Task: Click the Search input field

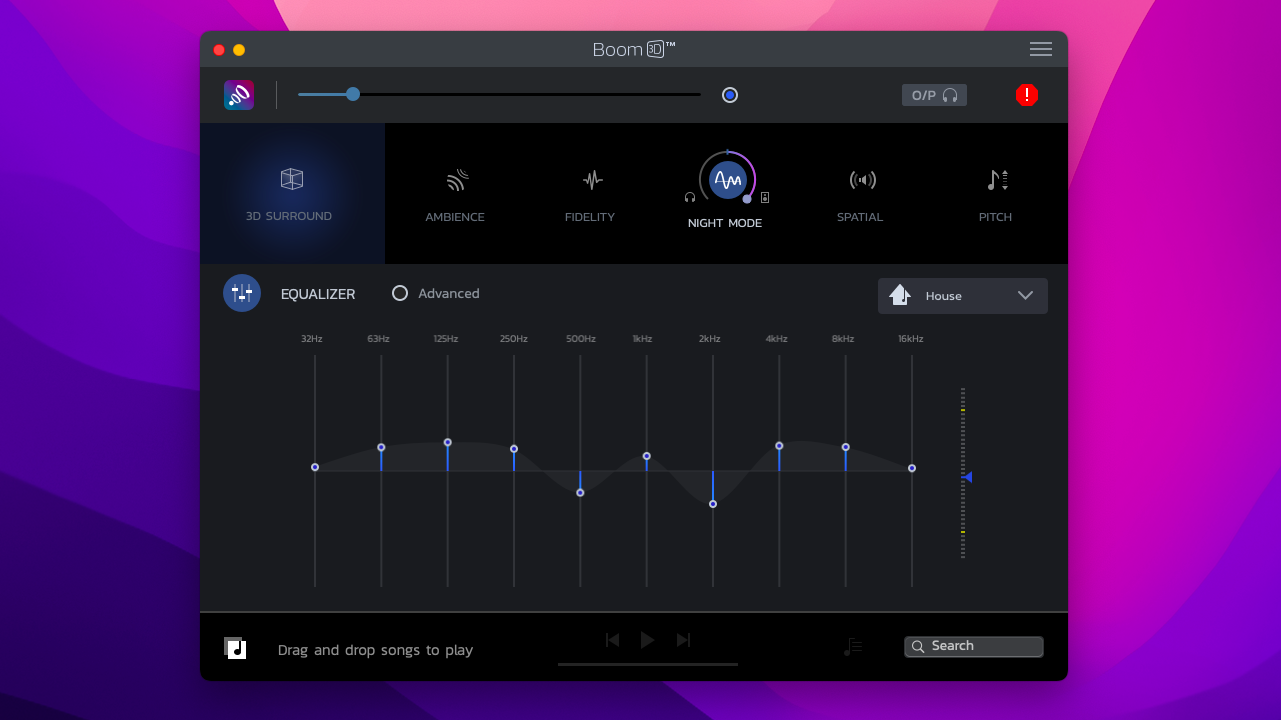Action: pyautogui.click(x=974, y=647)
